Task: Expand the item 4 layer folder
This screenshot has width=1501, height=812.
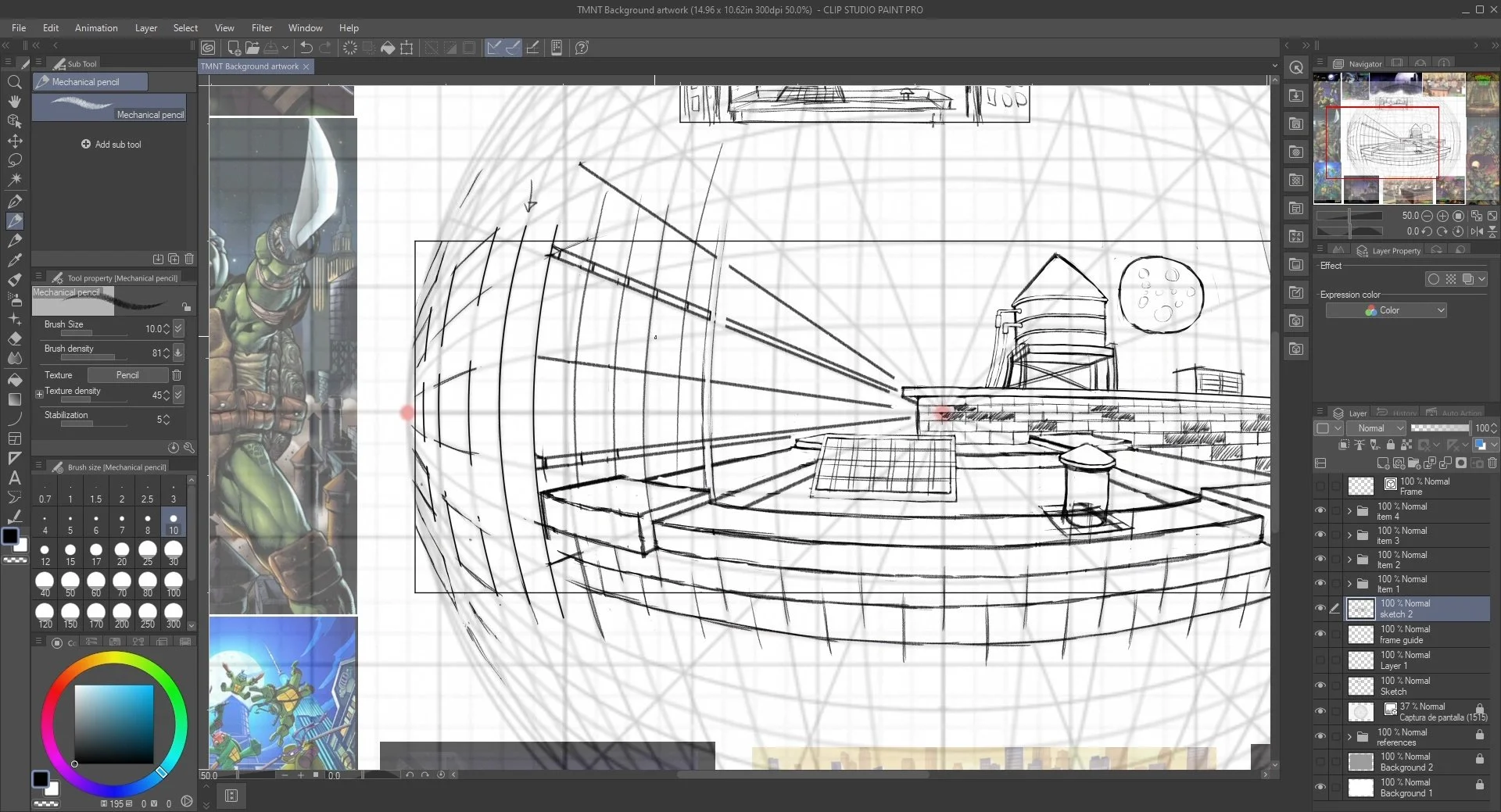Action: pyautogui.click(x=1349, y=511)
